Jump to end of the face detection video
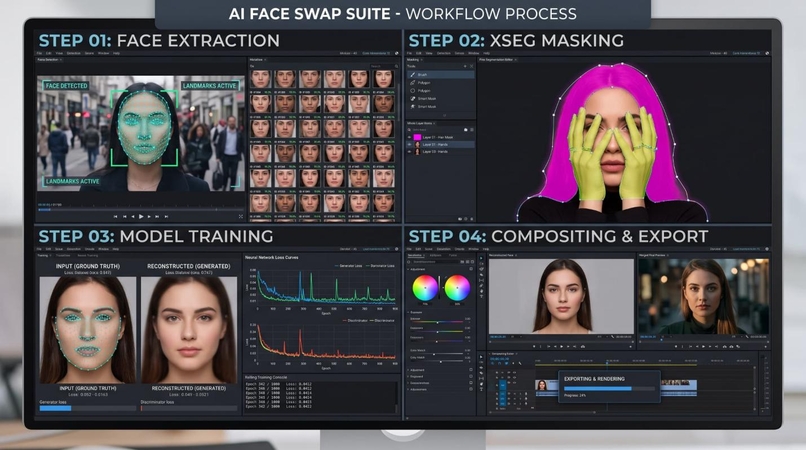The height and width of the screenshot is (450, 806). click(x=166, y=217)
